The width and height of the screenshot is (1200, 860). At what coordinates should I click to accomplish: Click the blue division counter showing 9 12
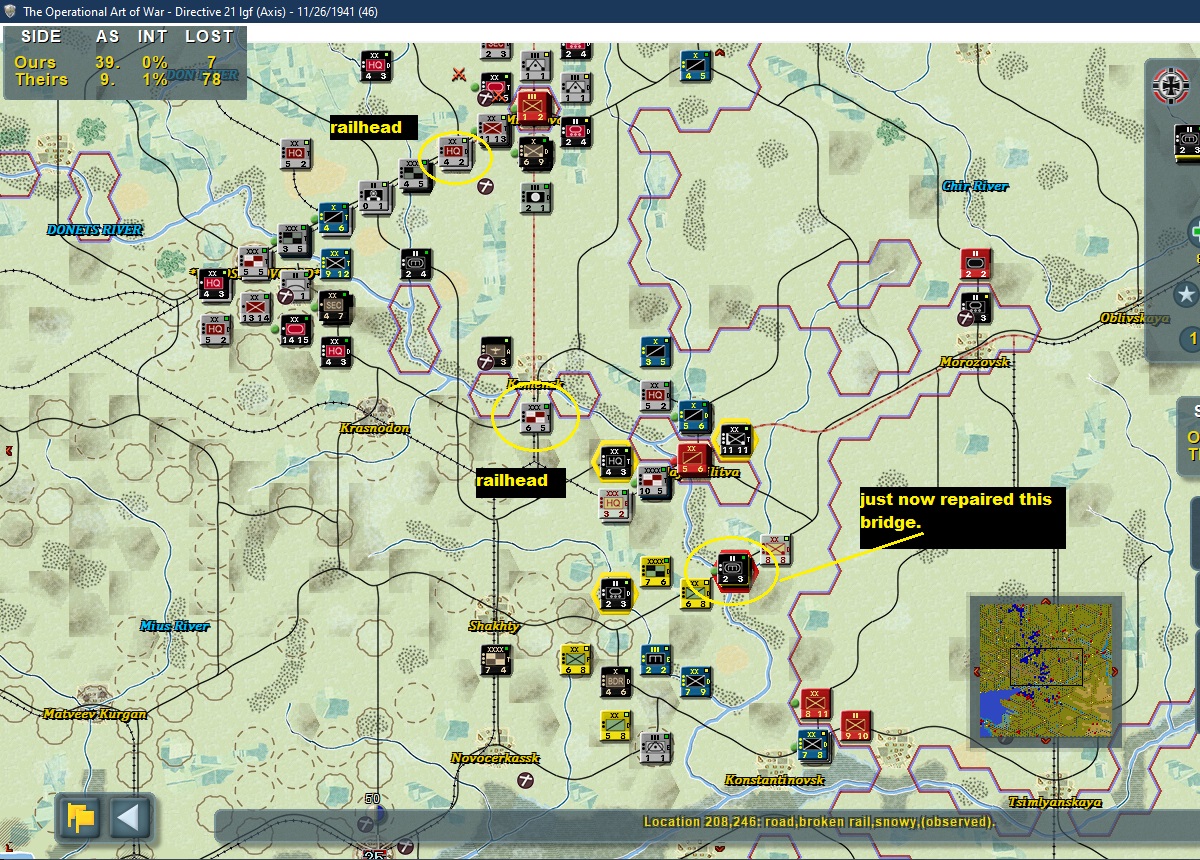pyautogui.click(x=335, y=264)
